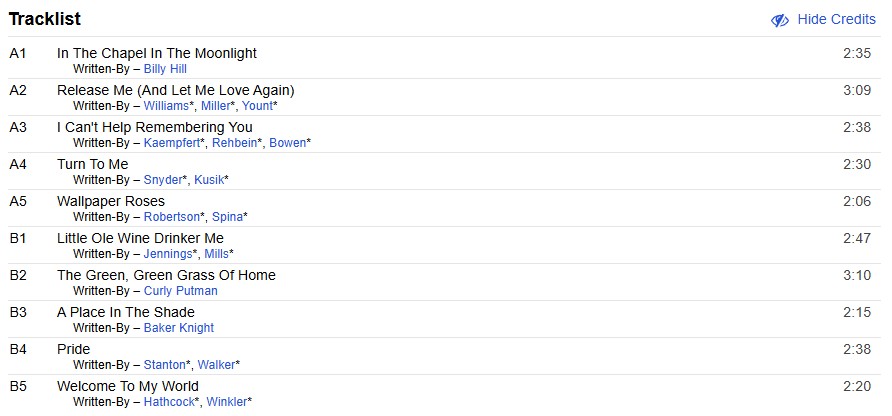The image size is (892, 416).
Task: Click the Rehbein credit link
Action: coord(235,143)
